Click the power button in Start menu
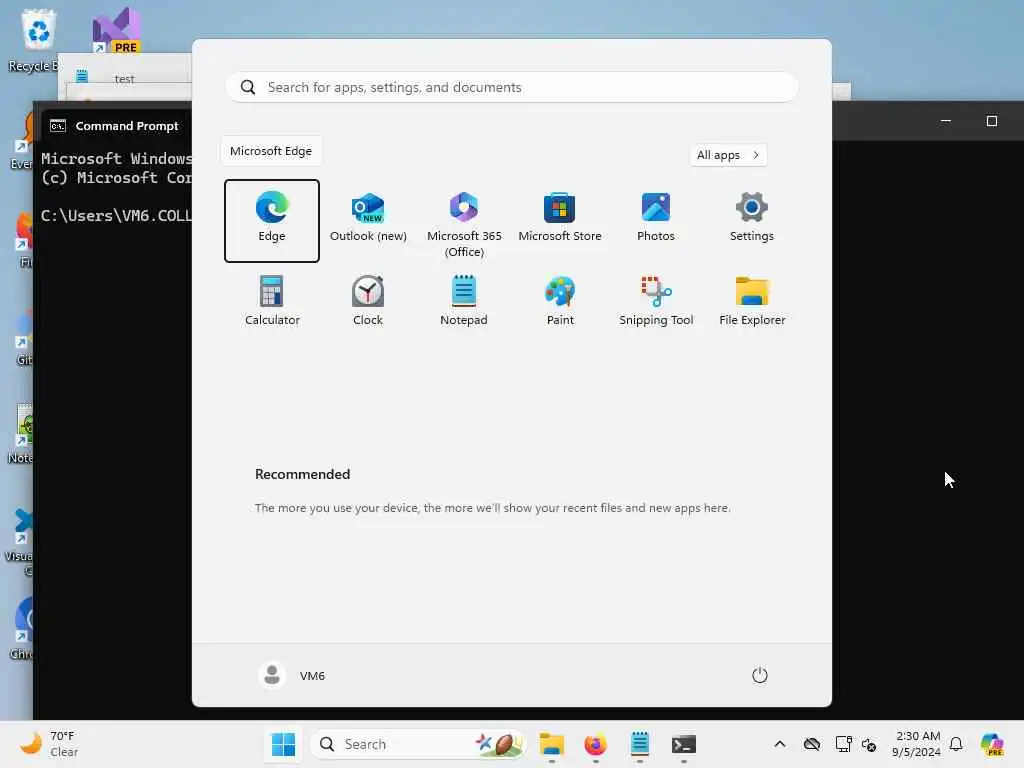This screenshot has height=768, width=1024. pos(760,675)
